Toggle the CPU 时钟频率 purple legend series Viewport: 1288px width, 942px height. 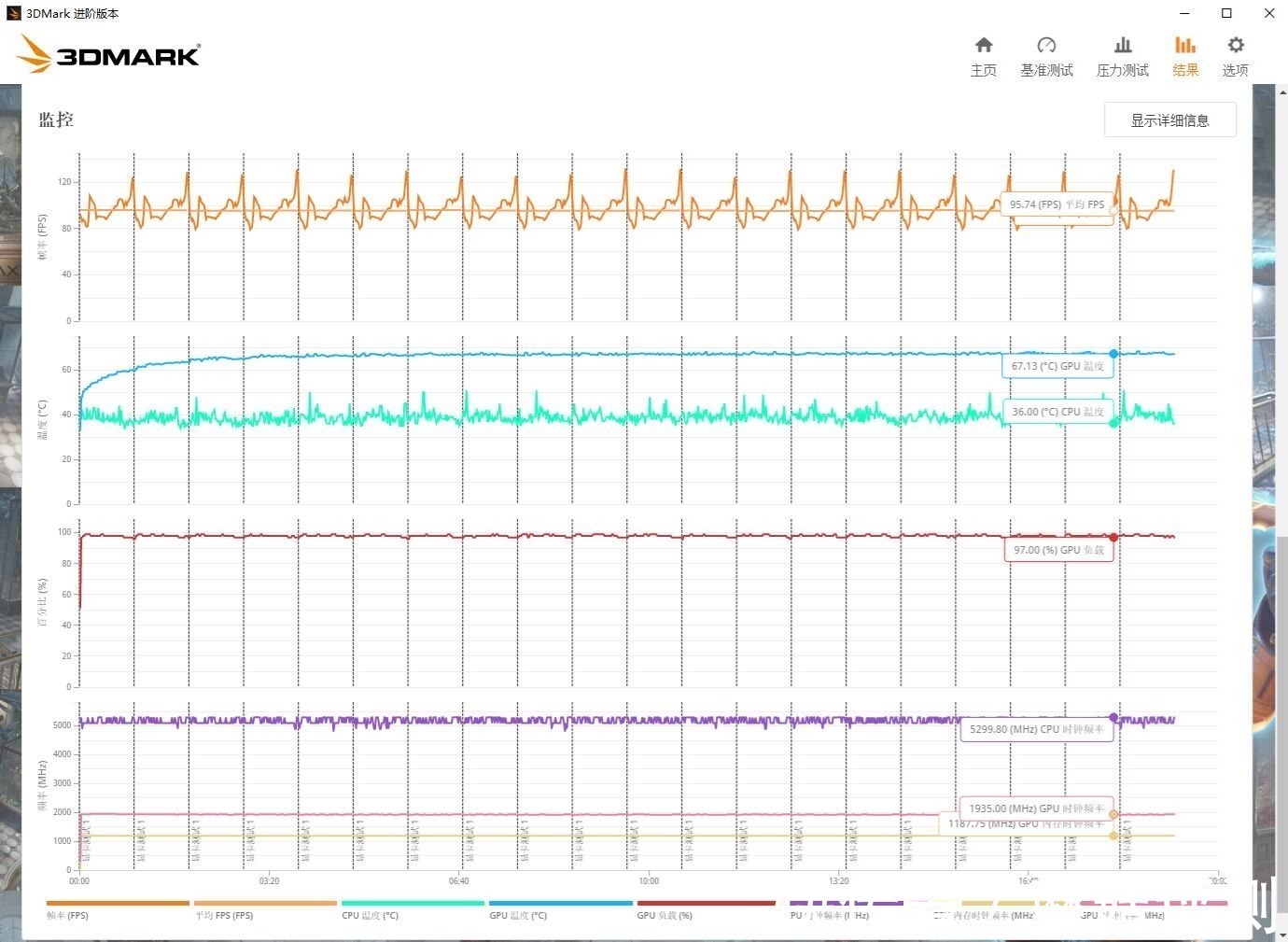(847, 909)
